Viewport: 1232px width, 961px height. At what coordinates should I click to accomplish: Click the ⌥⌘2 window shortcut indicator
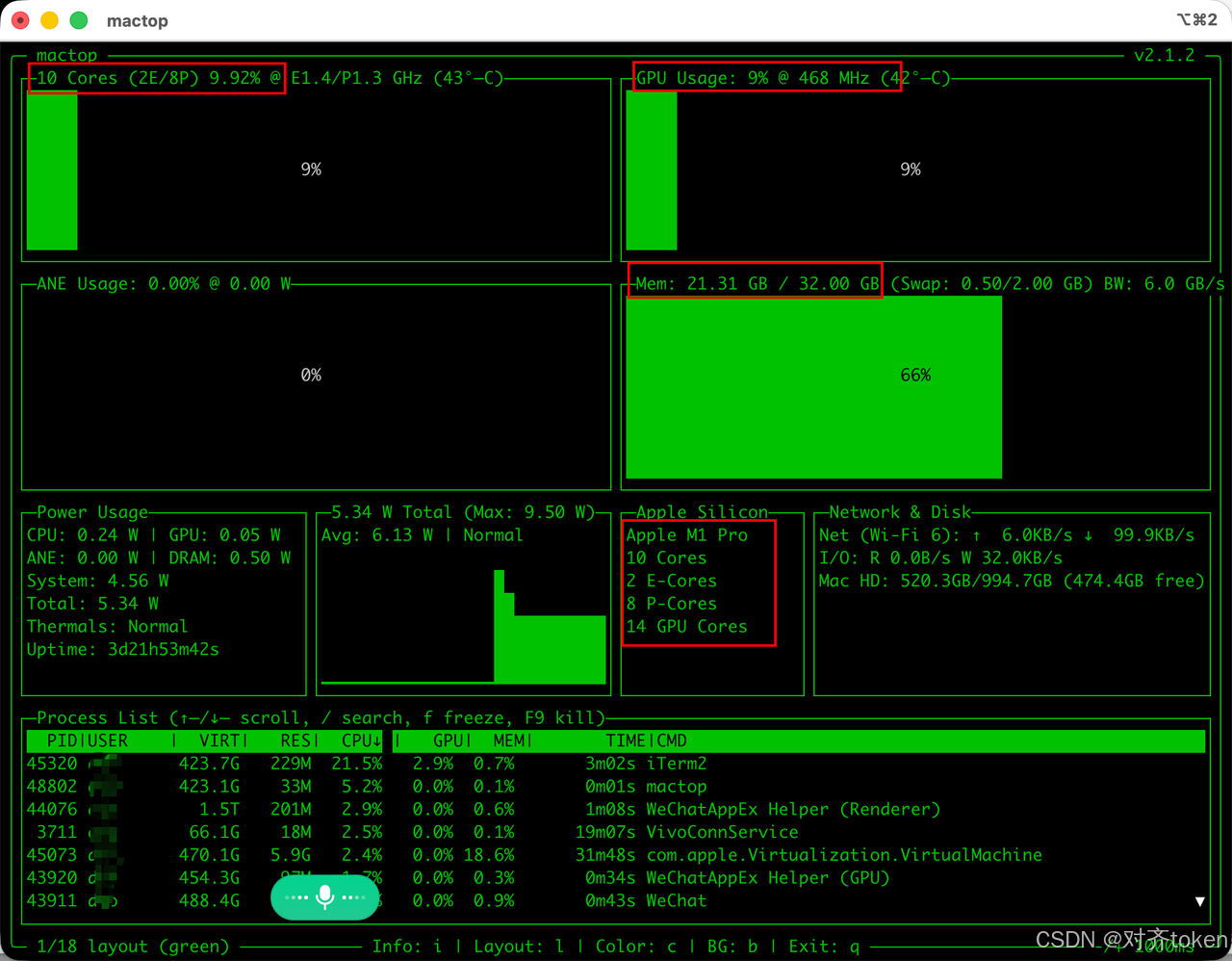[1196, 19]
